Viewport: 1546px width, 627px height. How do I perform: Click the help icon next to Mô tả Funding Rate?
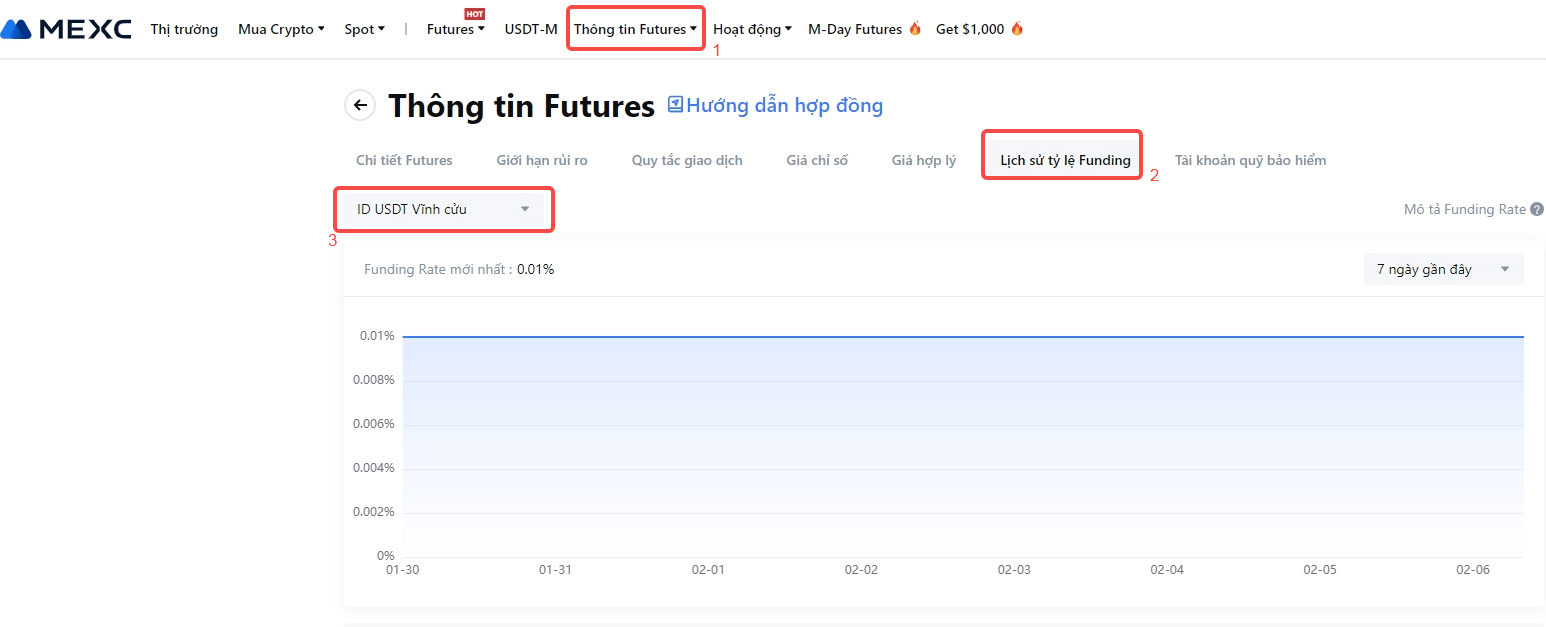(x=1537, y=210)
